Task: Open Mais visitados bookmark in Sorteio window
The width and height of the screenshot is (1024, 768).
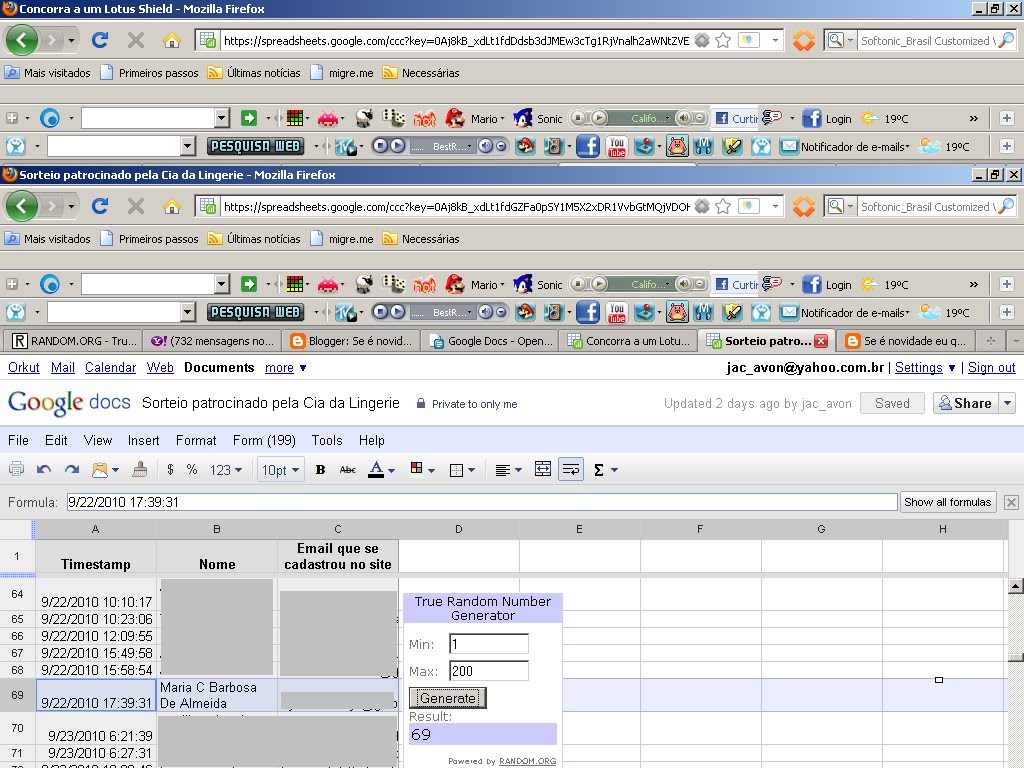Action: 48,239
